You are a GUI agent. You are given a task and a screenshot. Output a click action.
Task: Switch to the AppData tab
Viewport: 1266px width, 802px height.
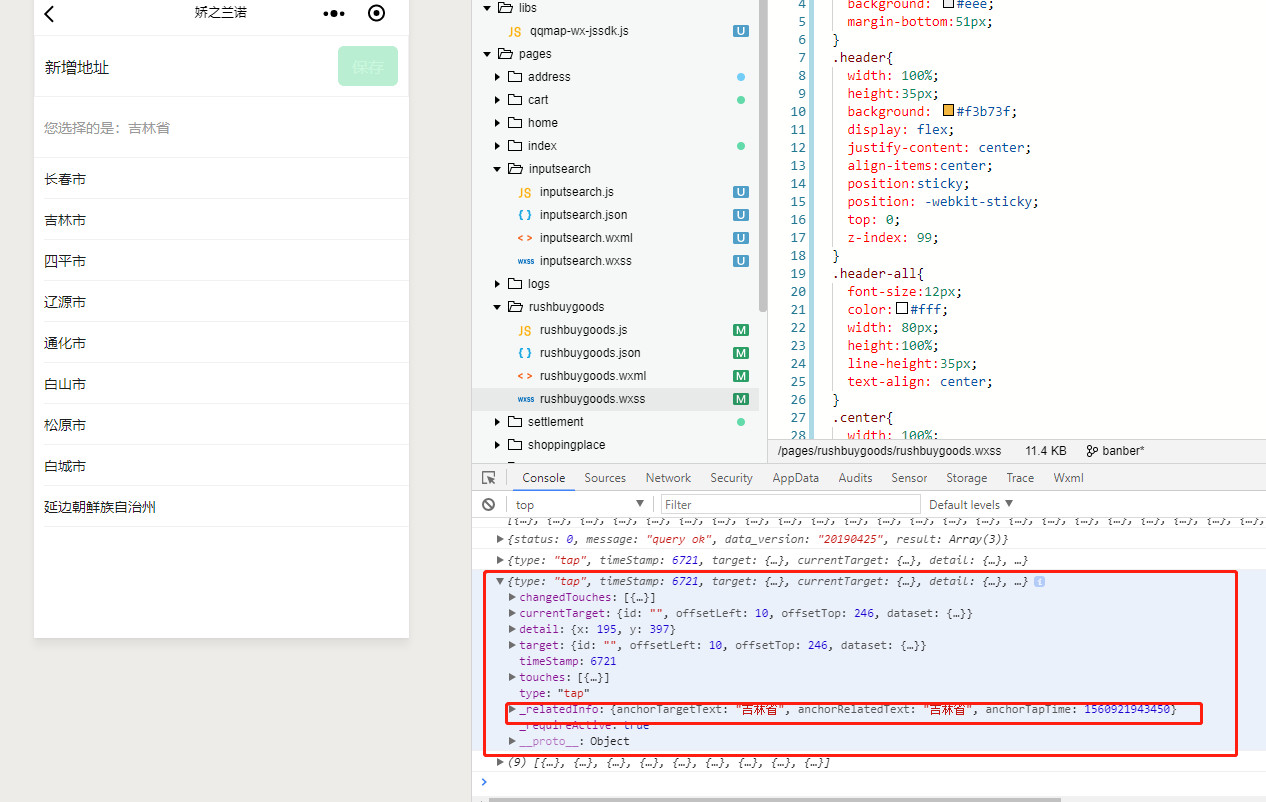(x=795, y=478)
